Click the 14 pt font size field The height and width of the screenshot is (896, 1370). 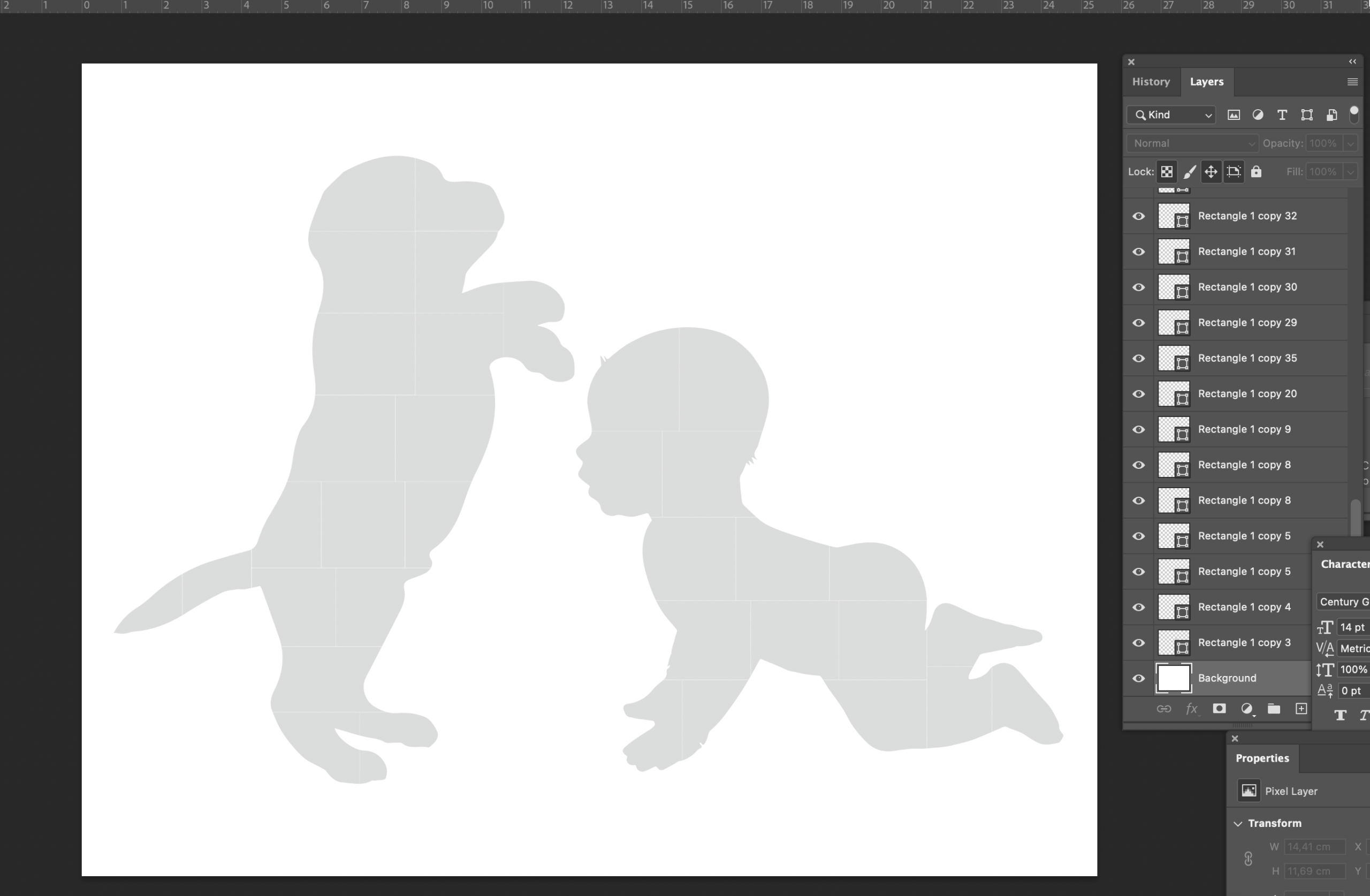point(1353,627)
